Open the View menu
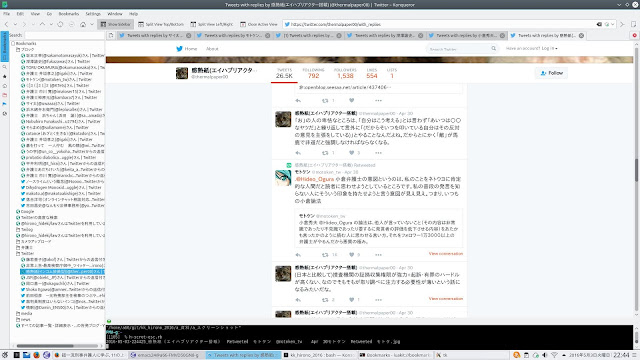This screenshot has height=360, width=640. point(35,13)
